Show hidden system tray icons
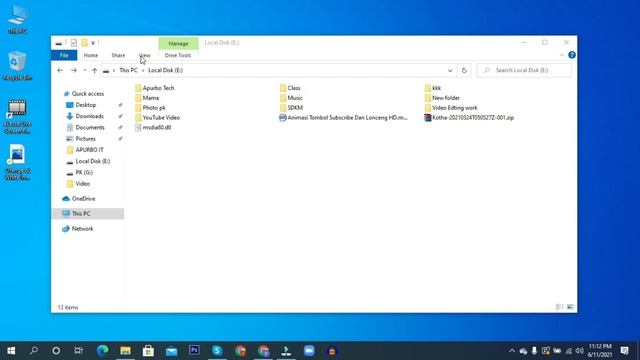This screenshot has width=640, height=360. point(512,351)
